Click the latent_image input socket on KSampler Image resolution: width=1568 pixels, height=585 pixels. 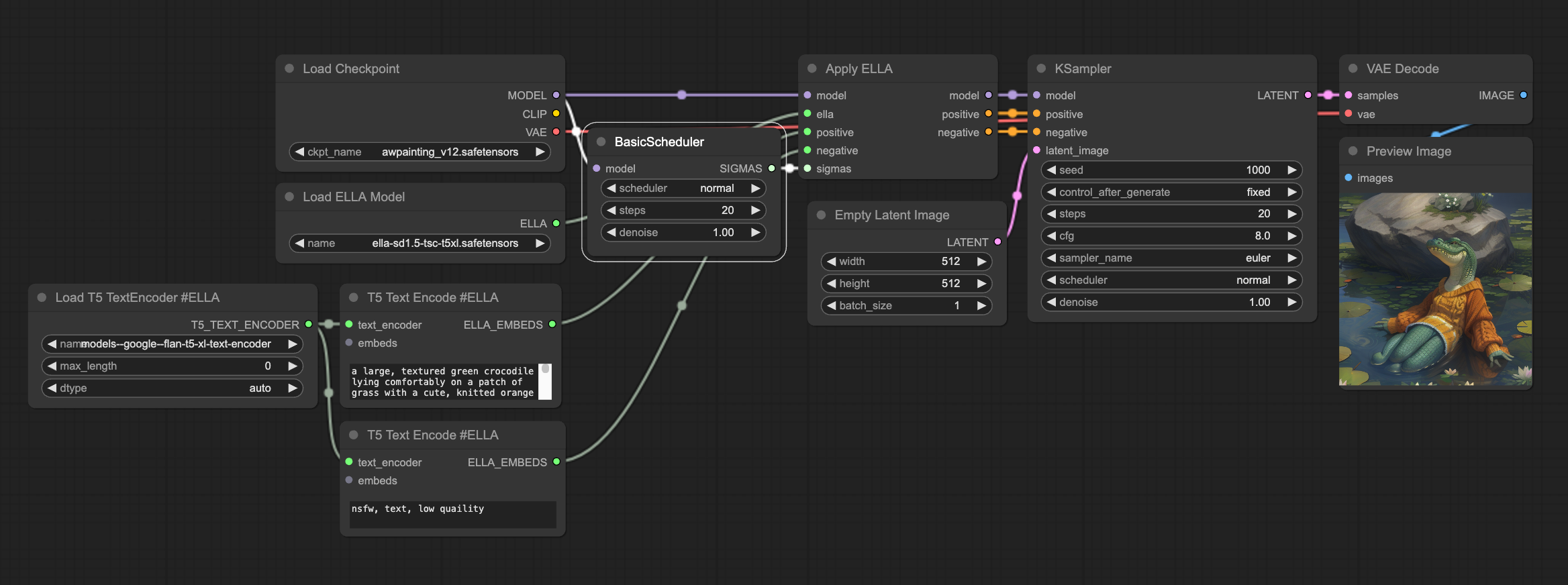(1036, 150)
